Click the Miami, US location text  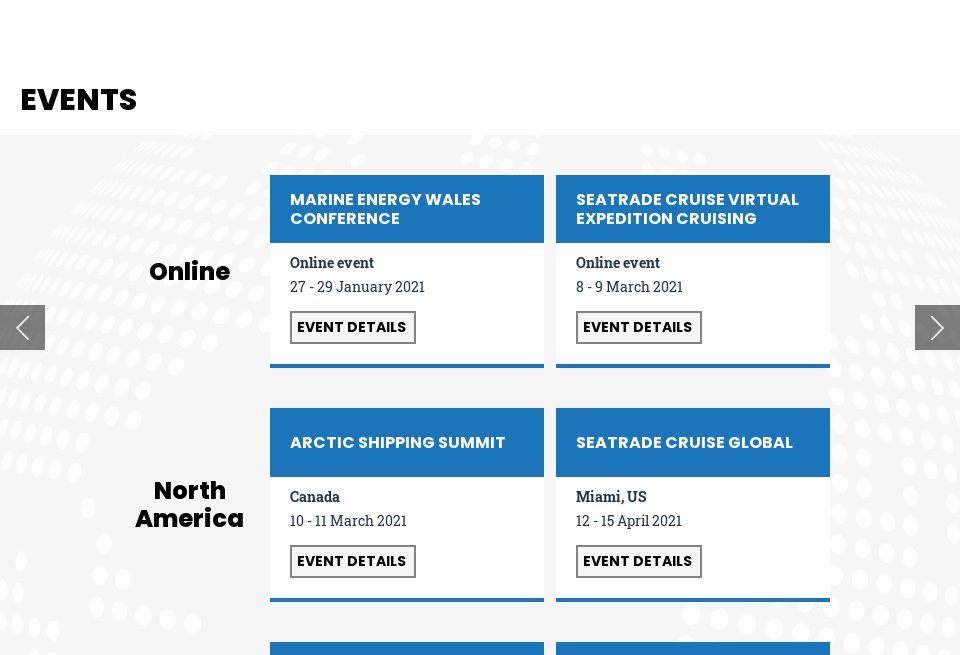[611, 497]
